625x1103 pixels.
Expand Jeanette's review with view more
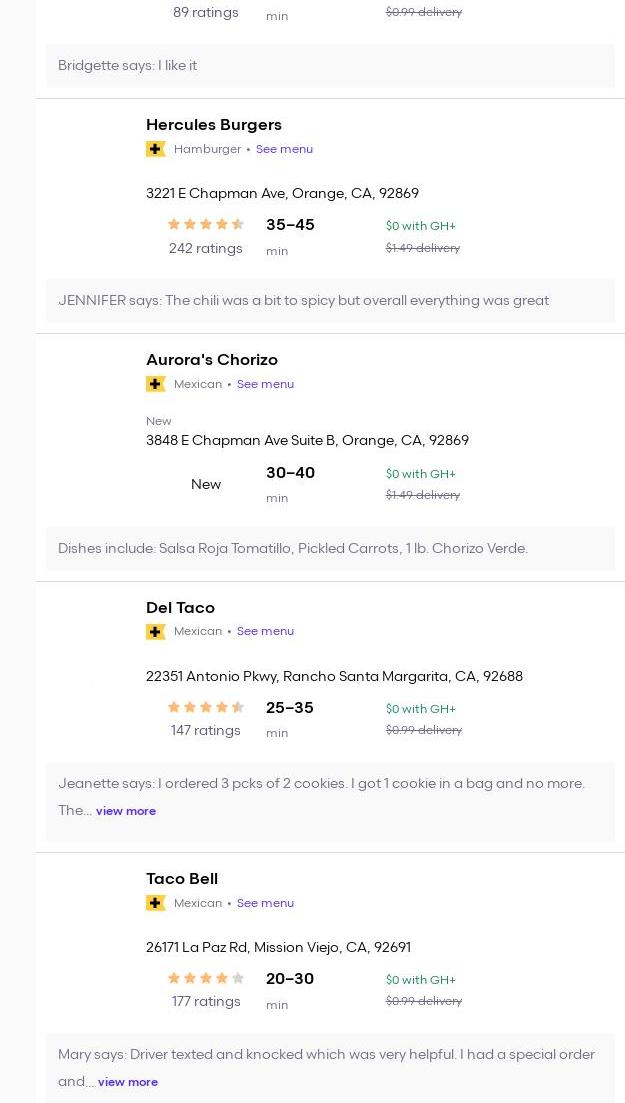[x=126, y=811]
